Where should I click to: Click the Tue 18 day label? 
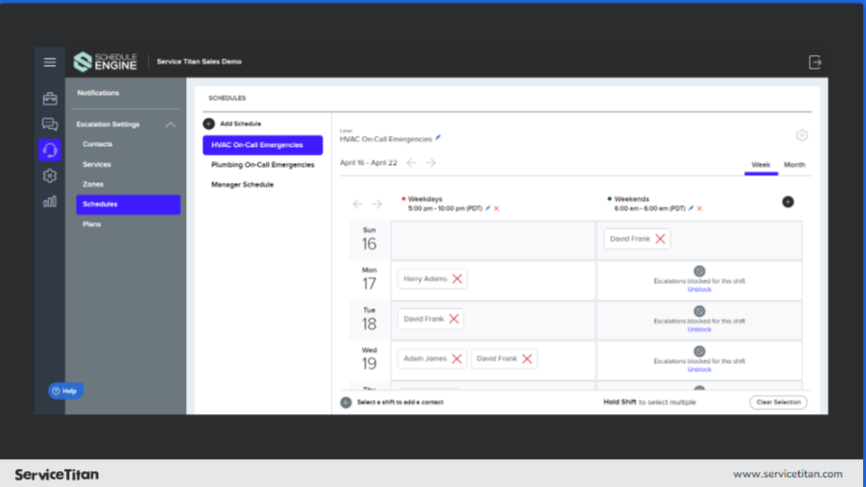coord(369,320)
